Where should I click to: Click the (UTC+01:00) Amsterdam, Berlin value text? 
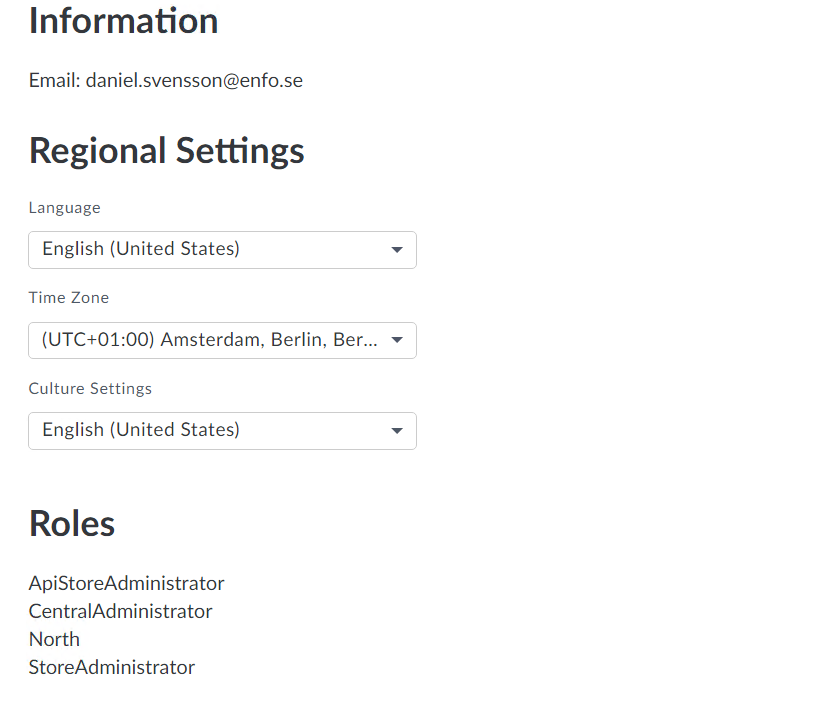click(209, 340)
